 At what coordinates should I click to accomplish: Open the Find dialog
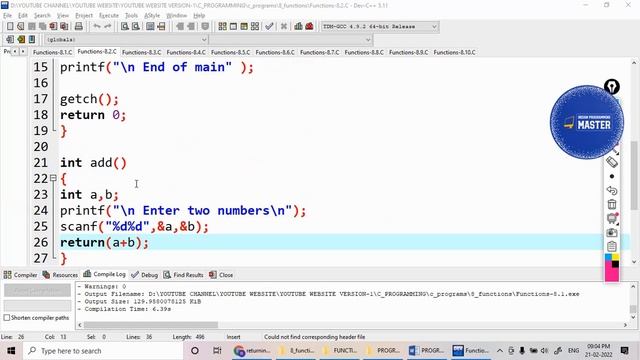125,27
